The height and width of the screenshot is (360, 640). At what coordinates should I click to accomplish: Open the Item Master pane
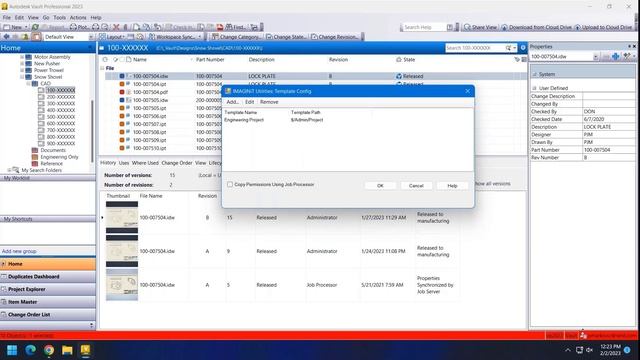[x=48, y=302]
